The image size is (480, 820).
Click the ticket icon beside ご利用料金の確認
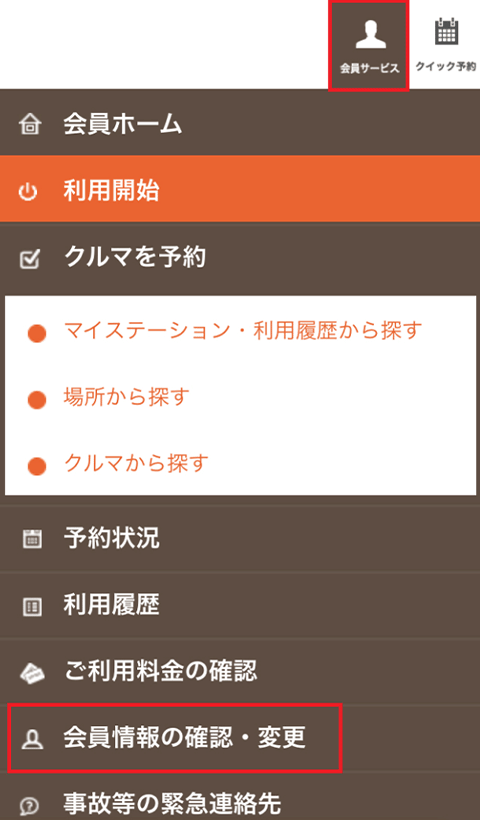point(32,674)
